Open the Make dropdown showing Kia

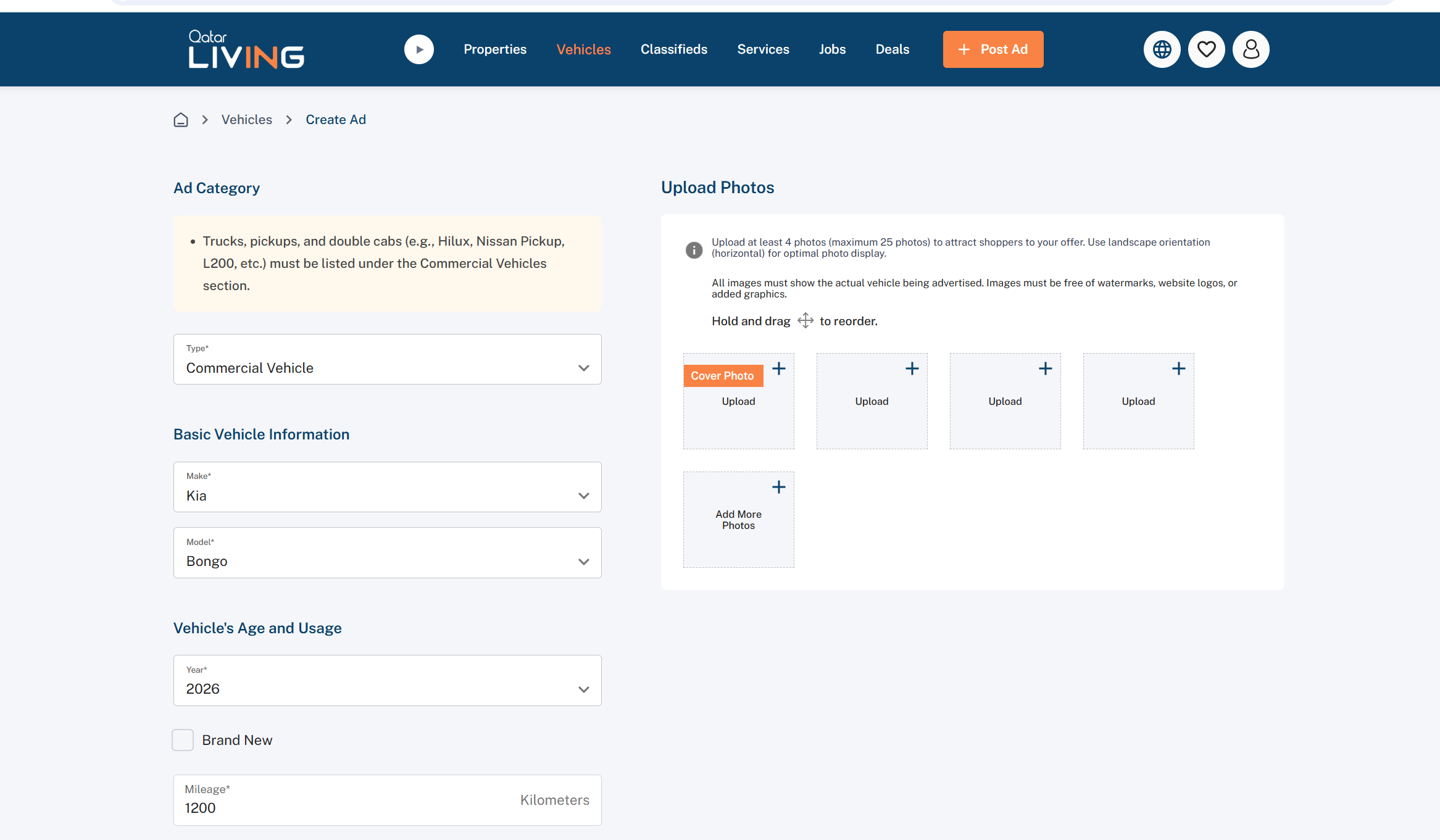pyautogui.click(x=388, y=487)
